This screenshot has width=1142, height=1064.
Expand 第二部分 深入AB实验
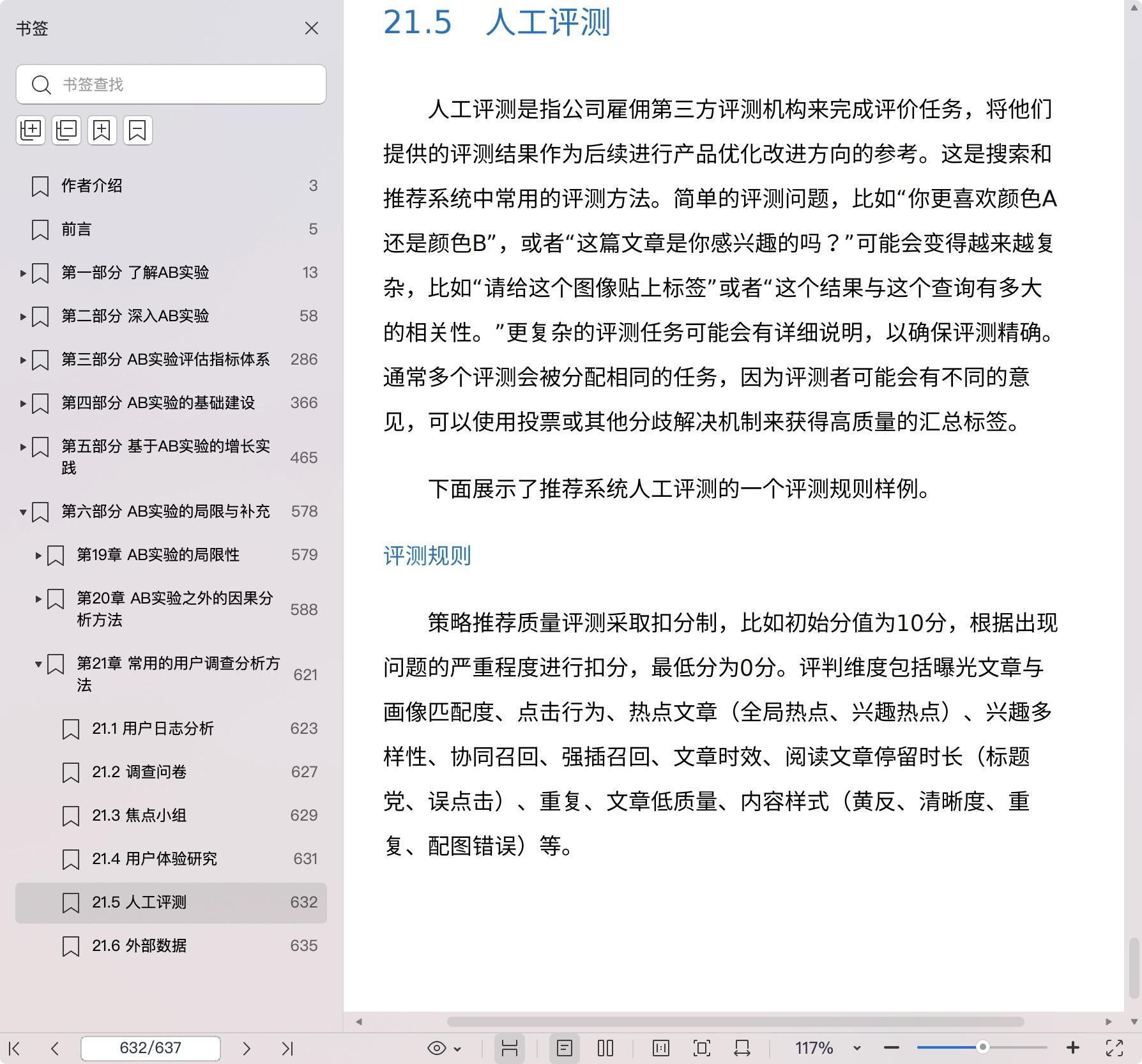click(23, 317)
